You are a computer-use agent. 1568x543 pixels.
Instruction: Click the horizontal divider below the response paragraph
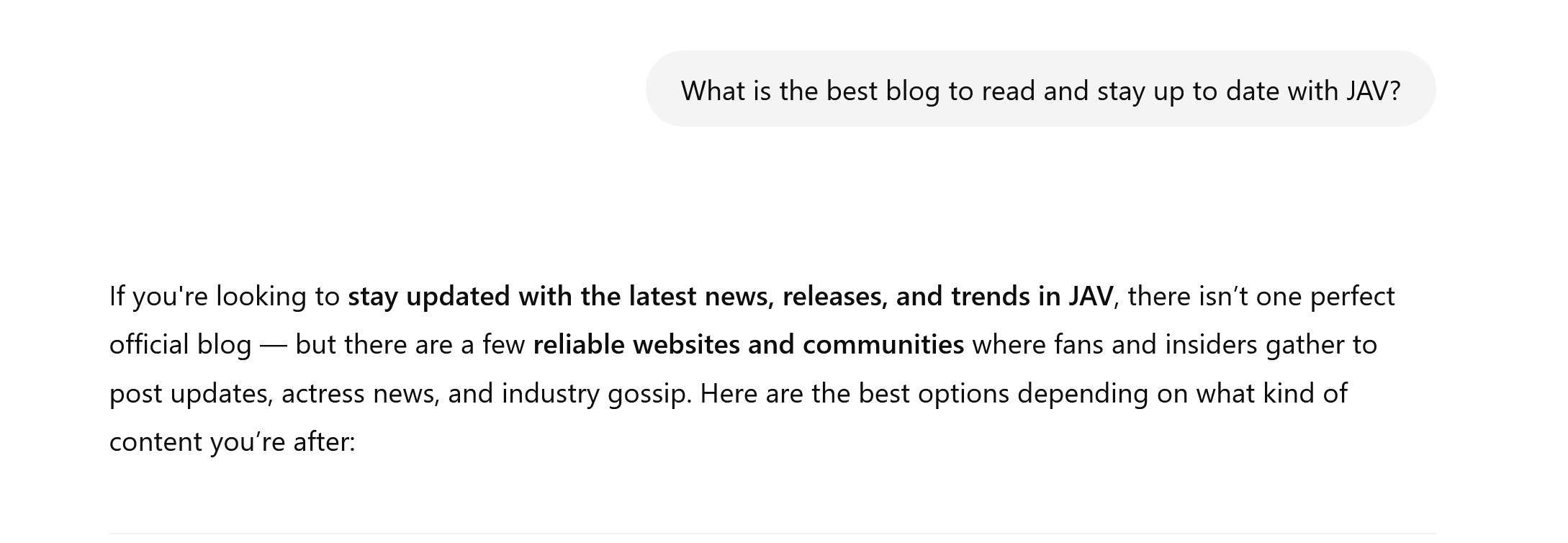pos(772,534)
